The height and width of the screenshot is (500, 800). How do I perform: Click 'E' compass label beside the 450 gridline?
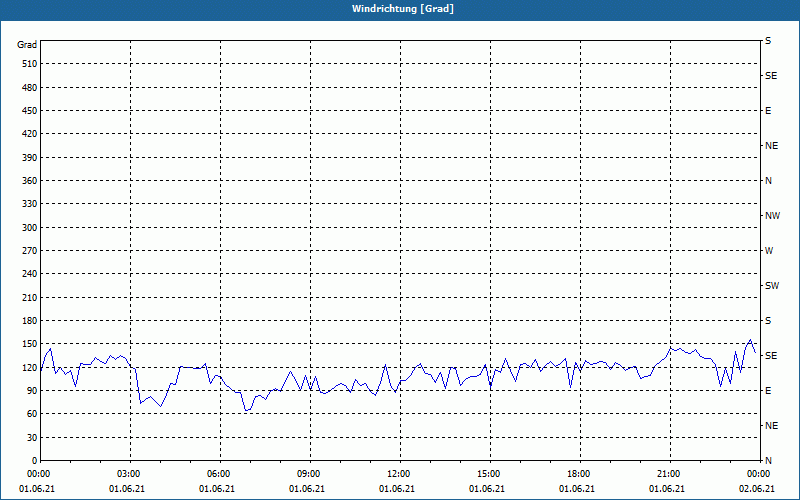768,111
